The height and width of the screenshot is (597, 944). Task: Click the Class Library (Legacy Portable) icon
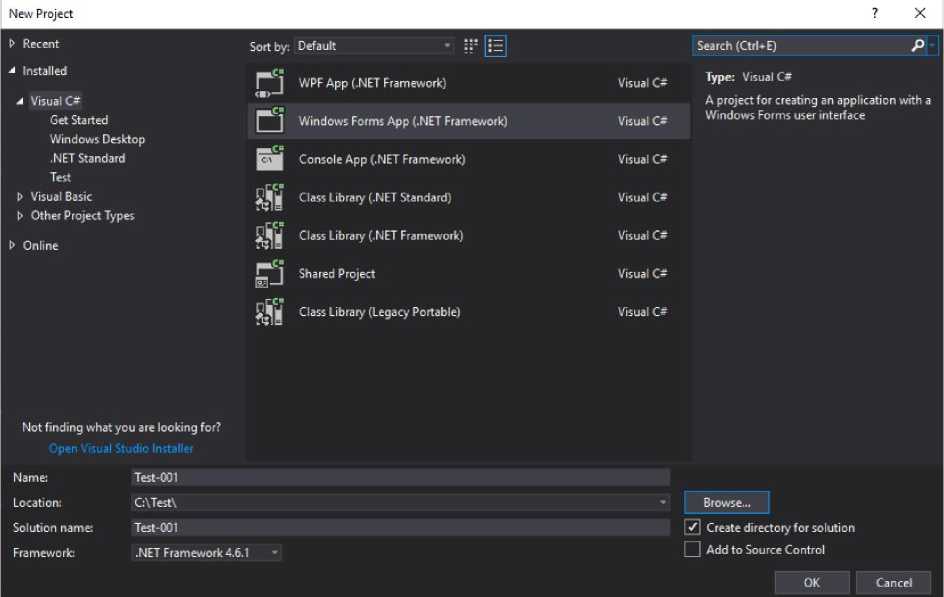click(270, 312)
